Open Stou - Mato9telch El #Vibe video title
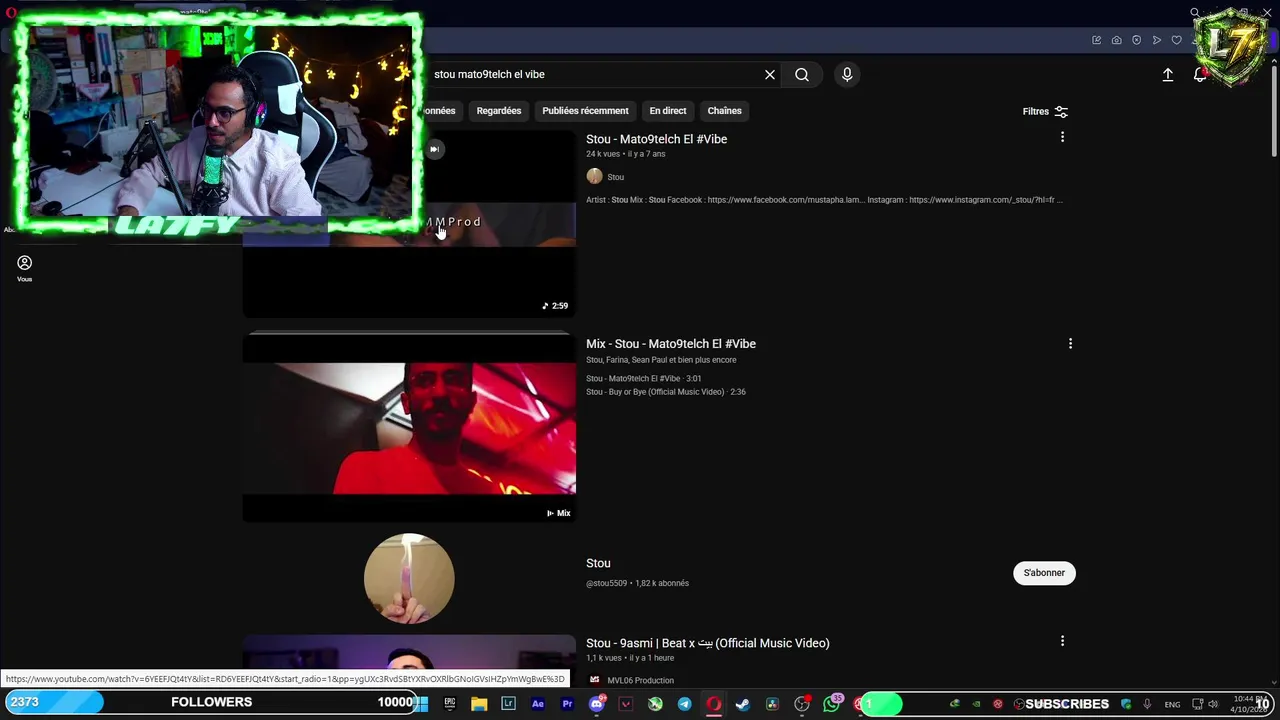1280x720 pixels. click(x=656, y=139)
